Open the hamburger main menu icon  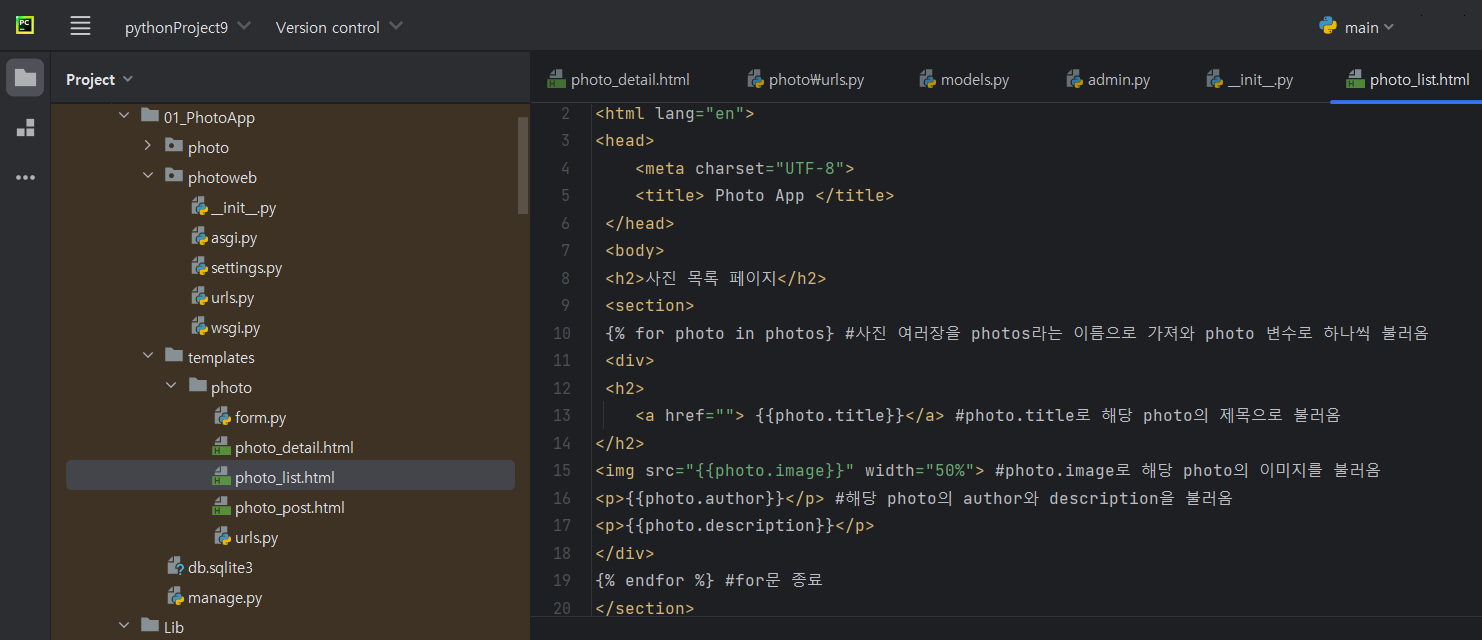pos(80,27)
